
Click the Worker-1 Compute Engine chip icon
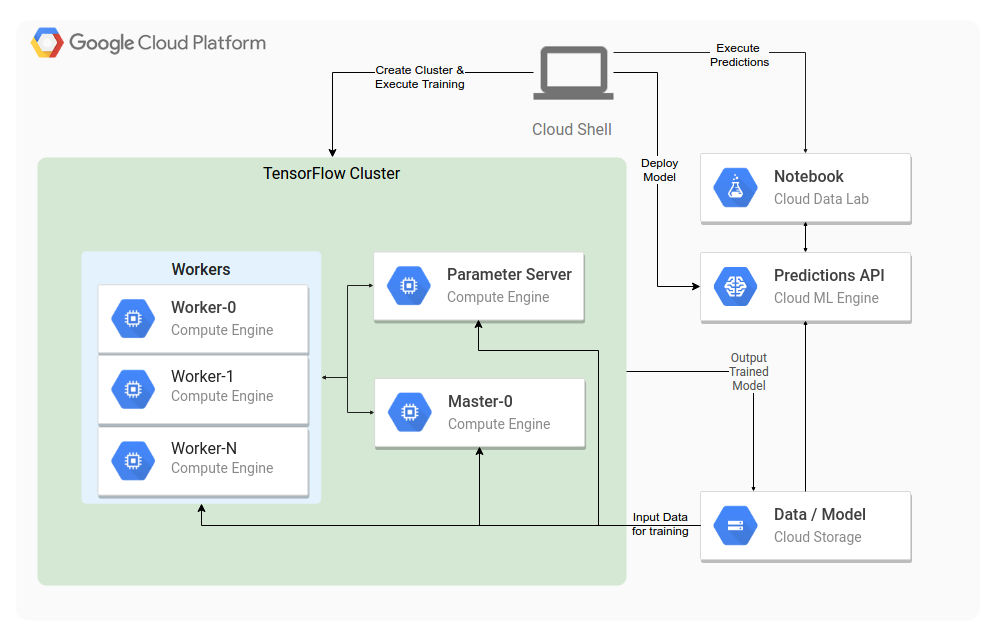pos(132,388)
